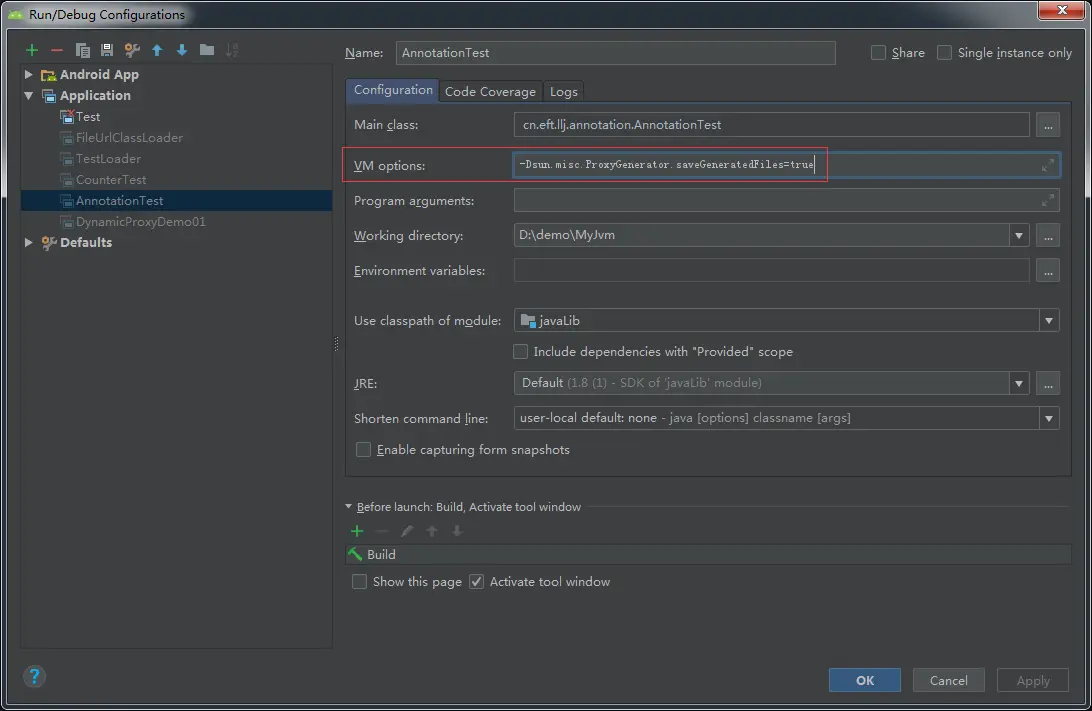Screen dimensions: 1092x711
Task: Browse for Working directory with ellipsis
Action: [x=1047, y=235]
